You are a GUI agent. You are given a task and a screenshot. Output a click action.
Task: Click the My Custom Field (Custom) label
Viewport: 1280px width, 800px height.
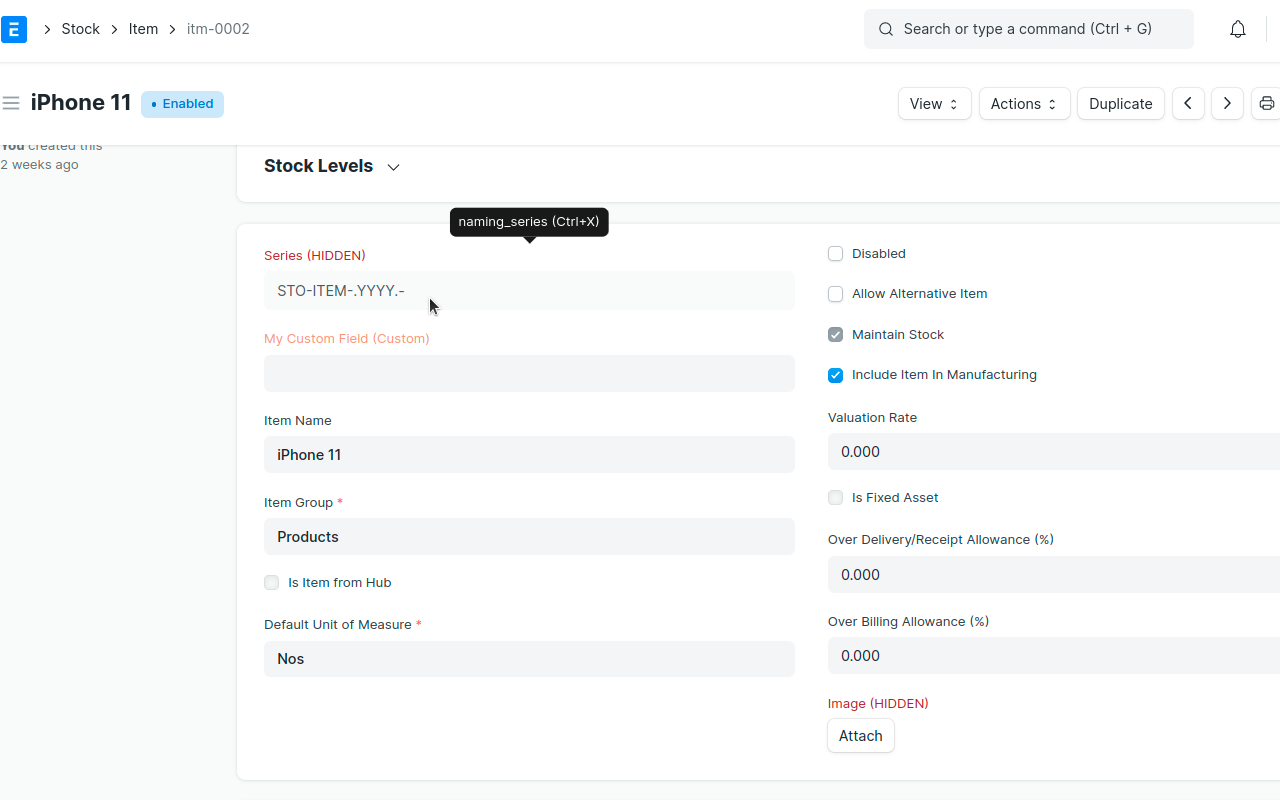(x=347, y=339)
